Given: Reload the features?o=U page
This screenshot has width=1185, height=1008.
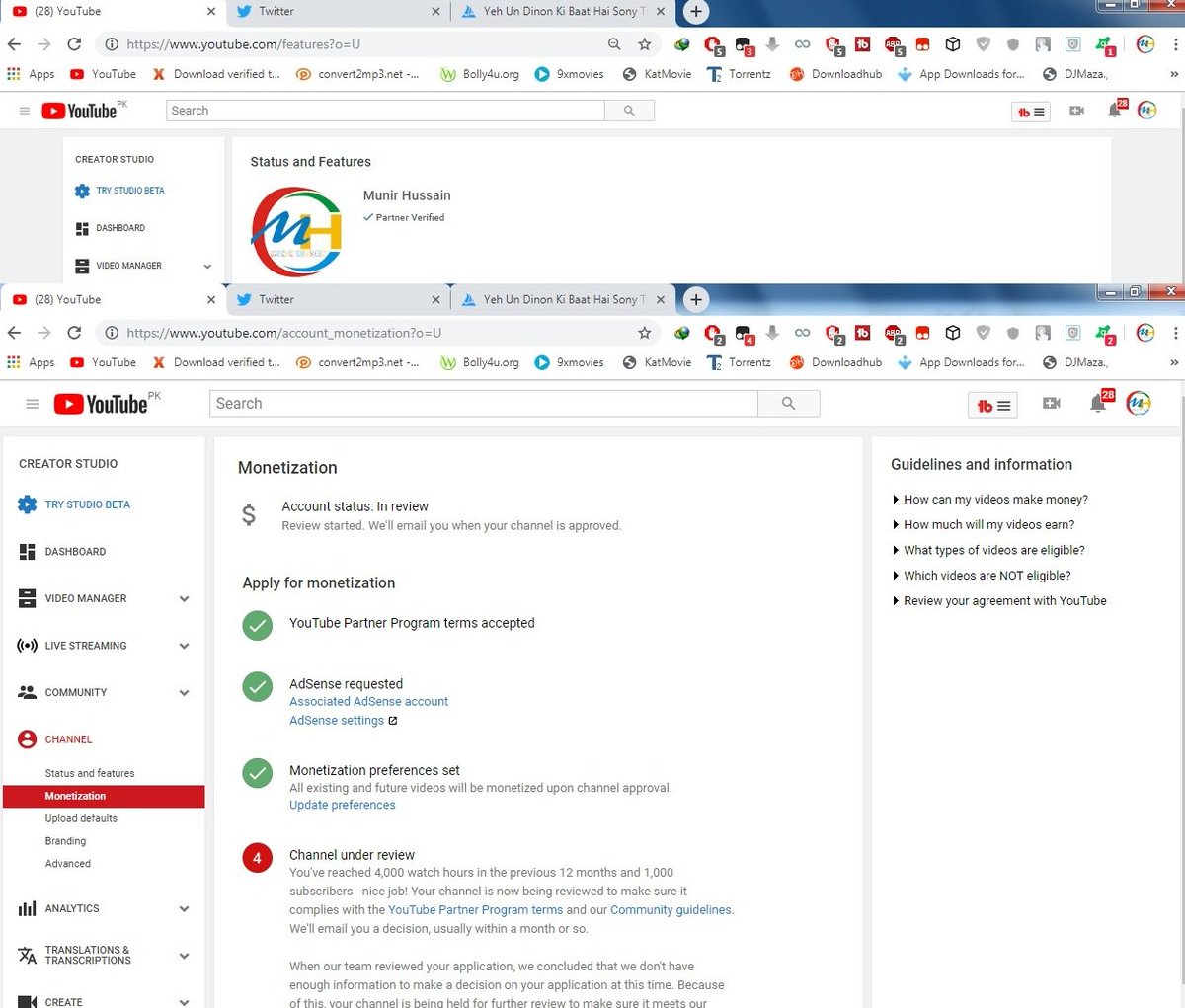Looking at the screenshot, I should [74, 44].
